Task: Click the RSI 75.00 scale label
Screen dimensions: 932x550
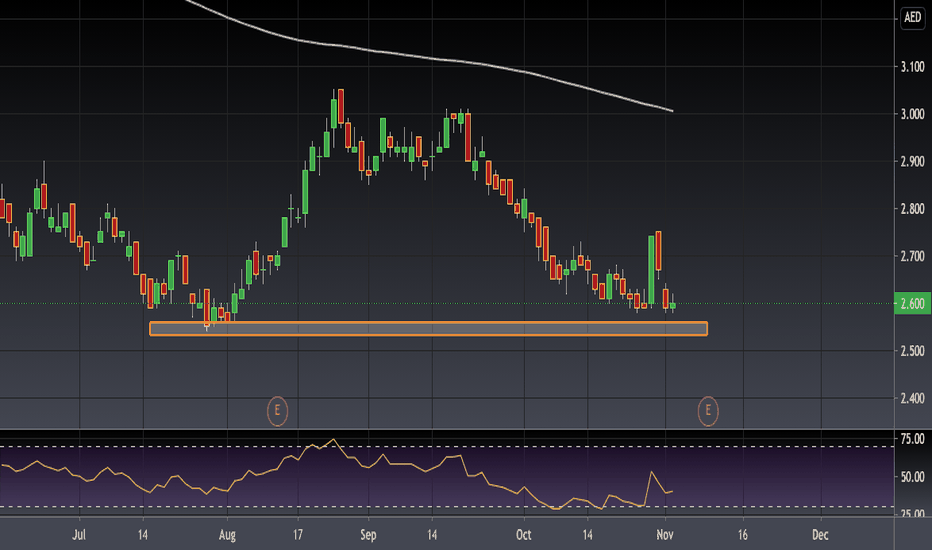Action: 912,439
